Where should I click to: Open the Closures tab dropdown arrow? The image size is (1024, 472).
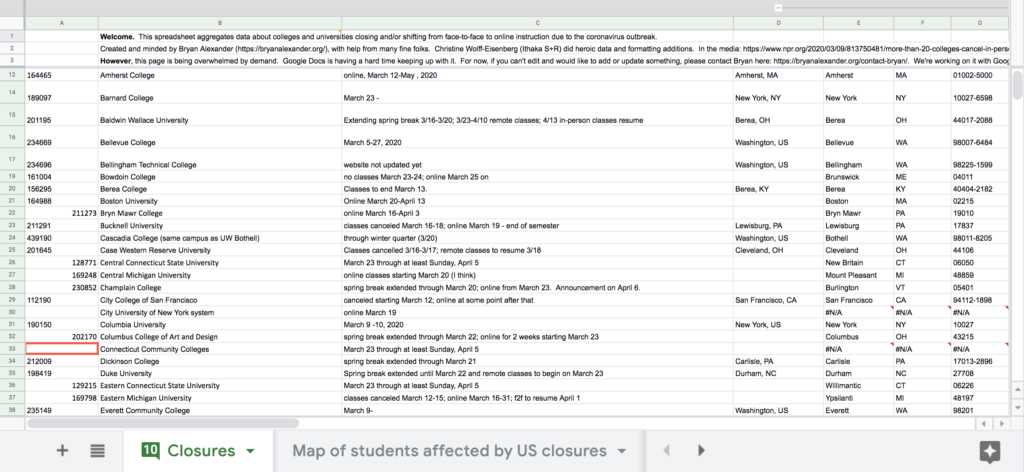pyautogui.click(x=249, y=451)
